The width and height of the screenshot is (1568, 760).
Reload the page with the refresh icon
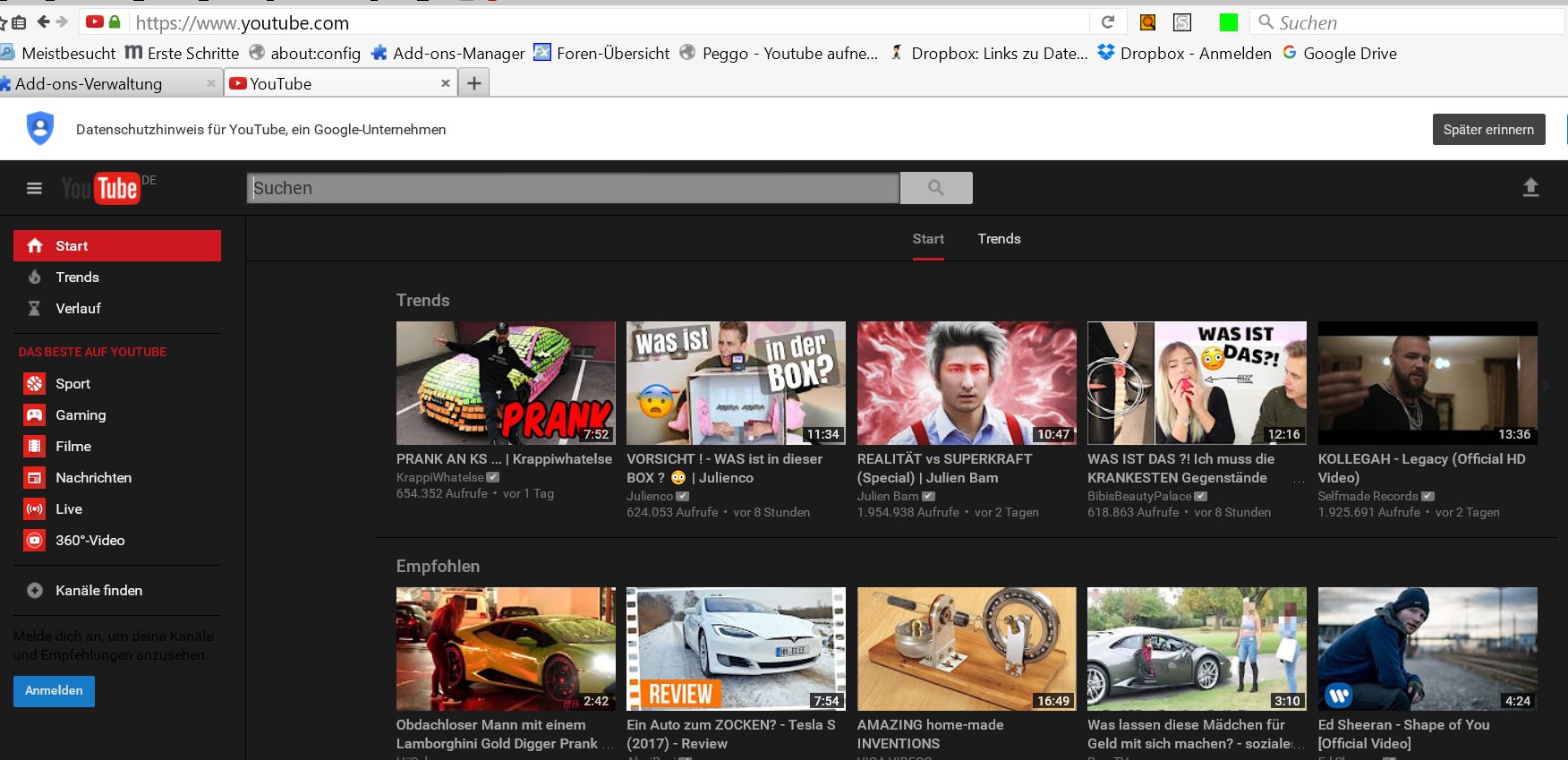point(1108,22)
